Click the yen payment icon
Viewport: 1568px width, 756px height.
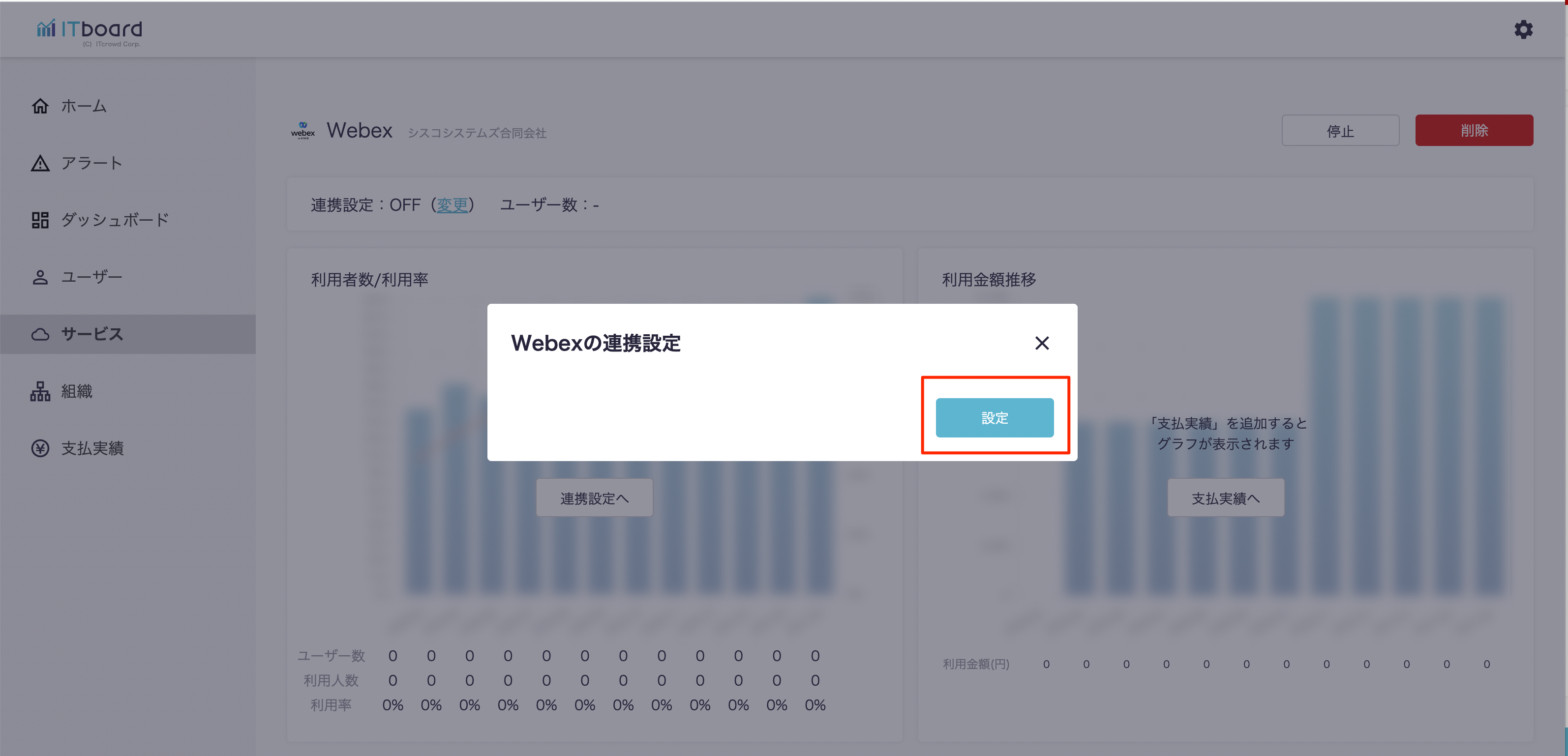[x=40, y=448]
